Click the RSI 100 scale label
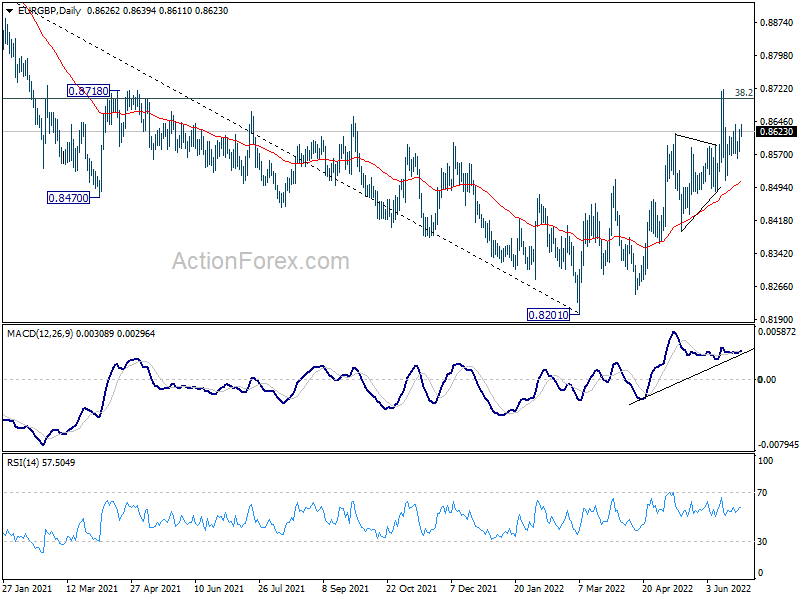This screenshot has height=600, width=800. (x=765, y=461)
